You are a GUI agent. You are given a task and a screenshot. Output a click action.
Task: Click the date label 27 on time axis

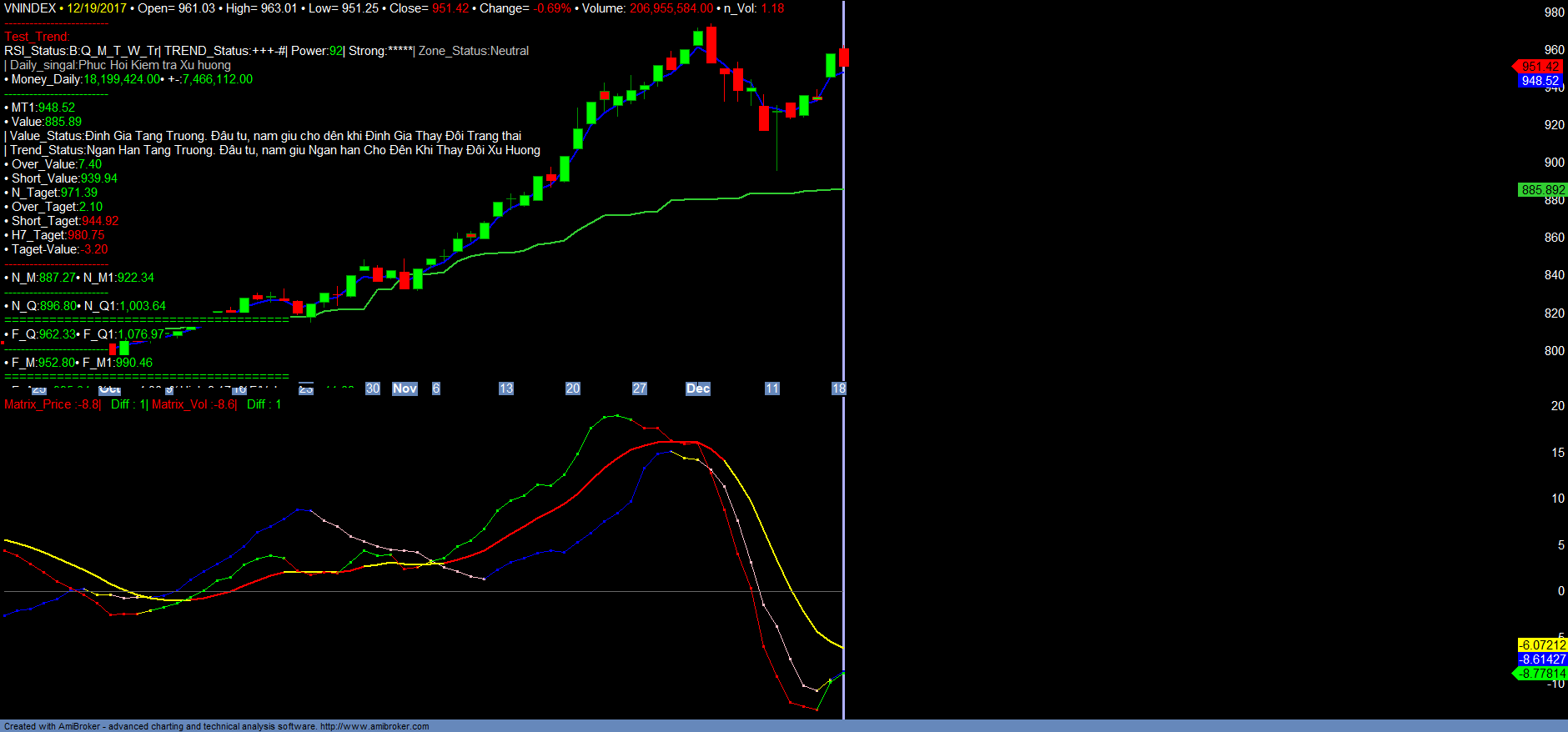640,389
